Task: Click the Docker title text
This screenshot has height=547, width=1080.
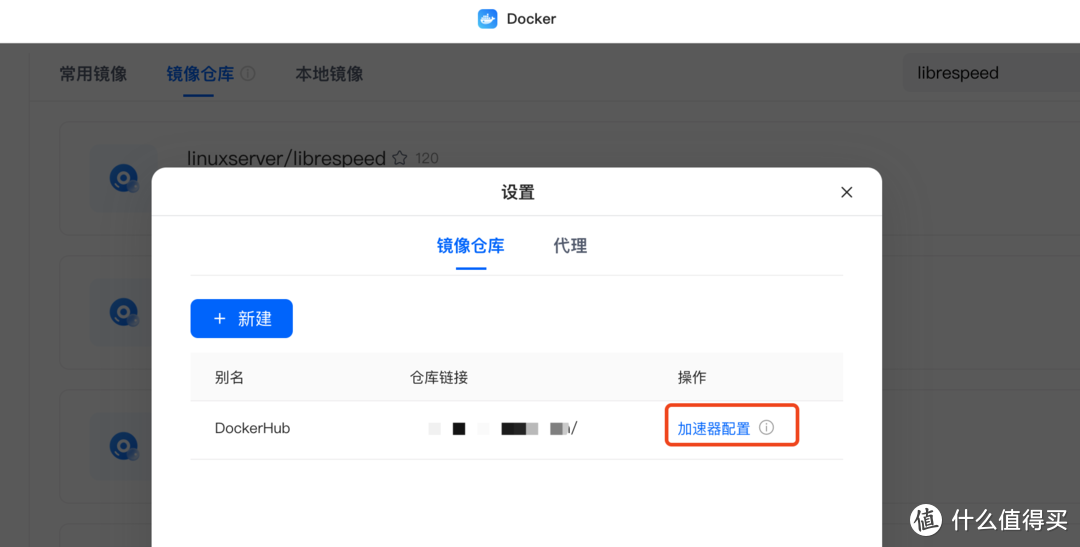Action: 531,19
